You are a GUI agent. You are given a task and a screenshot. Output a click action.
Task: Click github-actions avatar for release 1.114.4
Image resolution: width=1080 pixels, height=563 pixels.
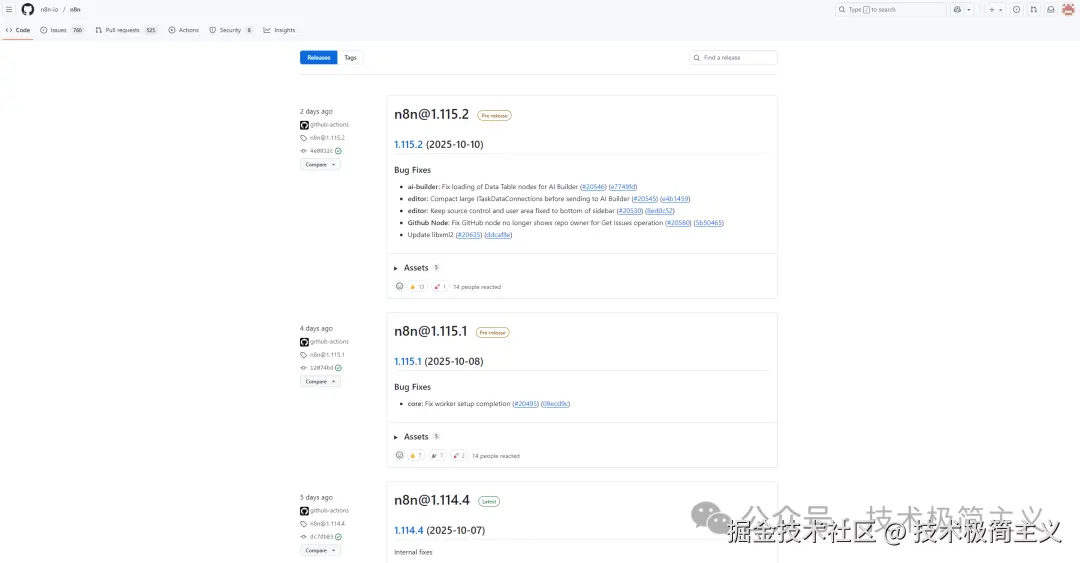[x=304, y=511]
